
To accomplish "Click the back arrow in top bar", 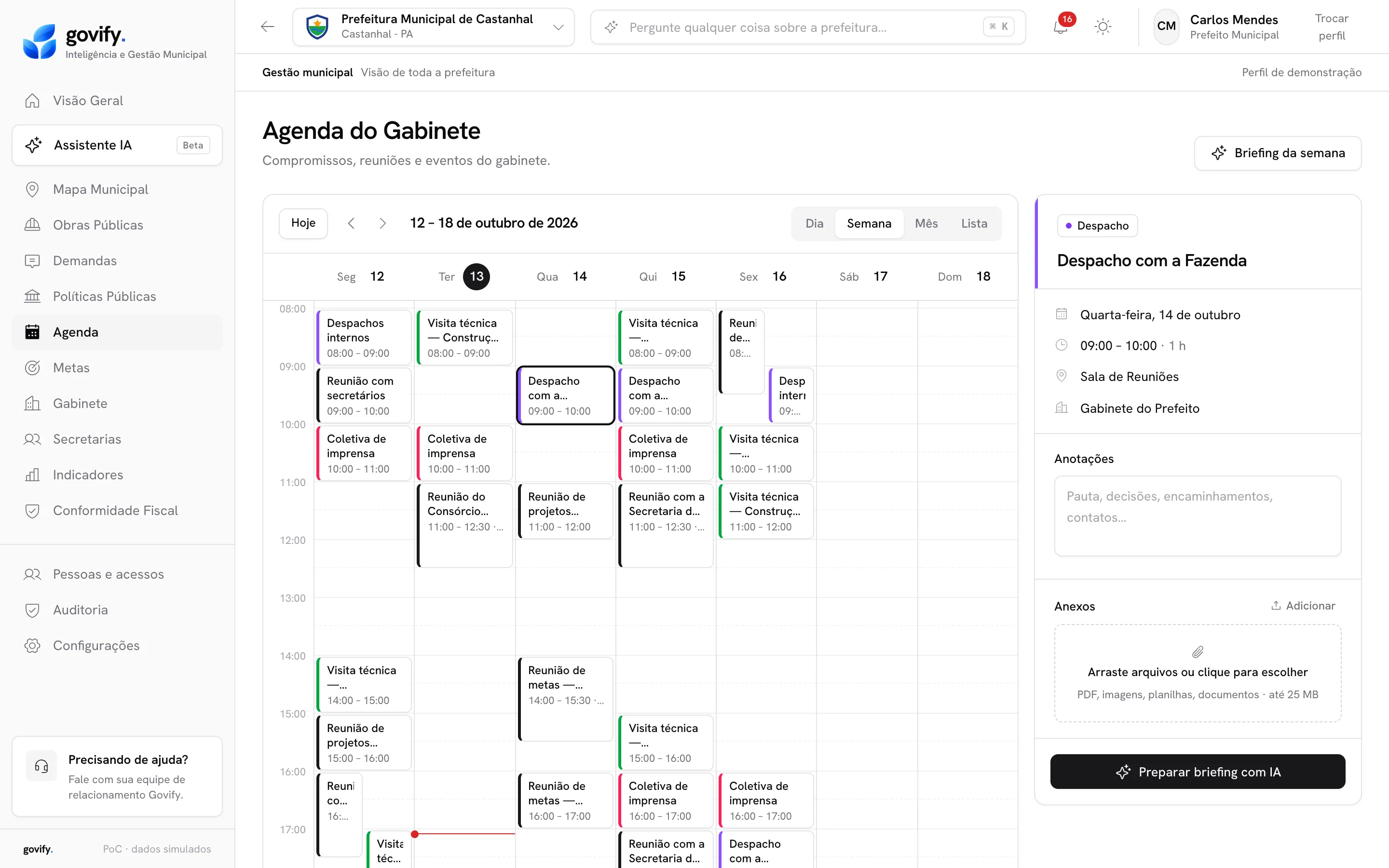I will 268,27.
